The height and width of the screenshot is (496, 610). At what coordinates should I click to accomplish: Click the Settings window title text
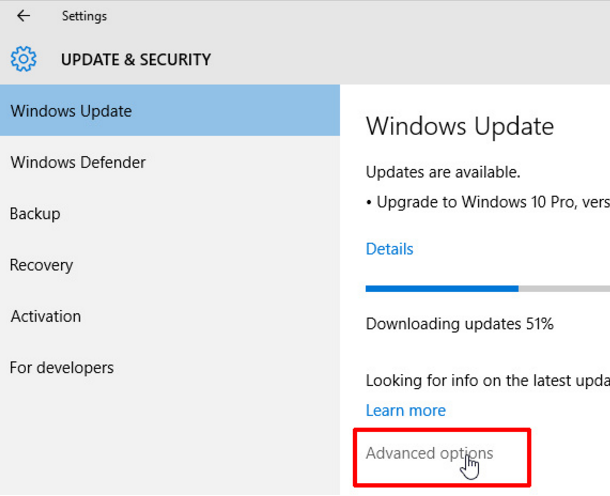click(x=84, y=16)
